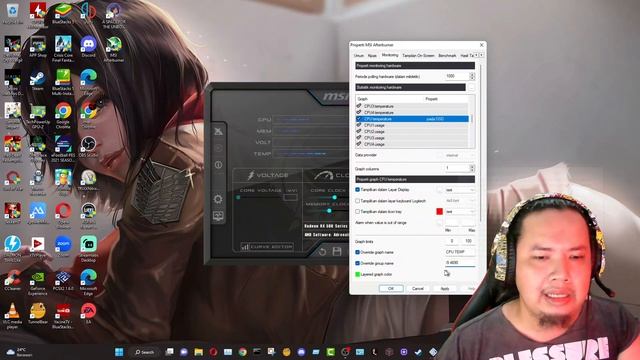The image size is (640, 360).
Task: Open Curve Editor in Afterburner
Action: pos(267,247)
